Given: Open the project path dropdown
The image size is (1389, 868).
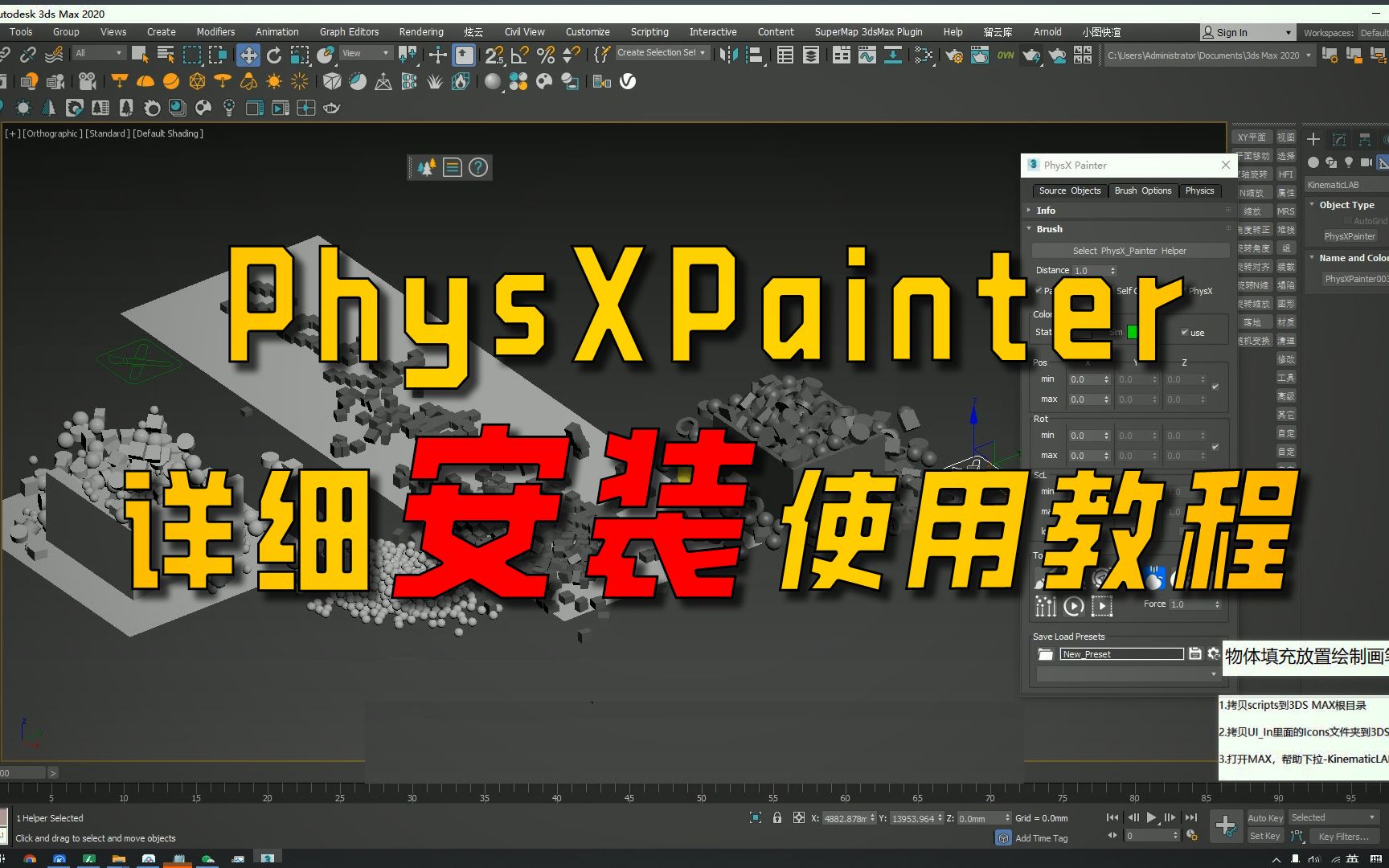Looking at the screenshot, I should [x=1210, y=55].
